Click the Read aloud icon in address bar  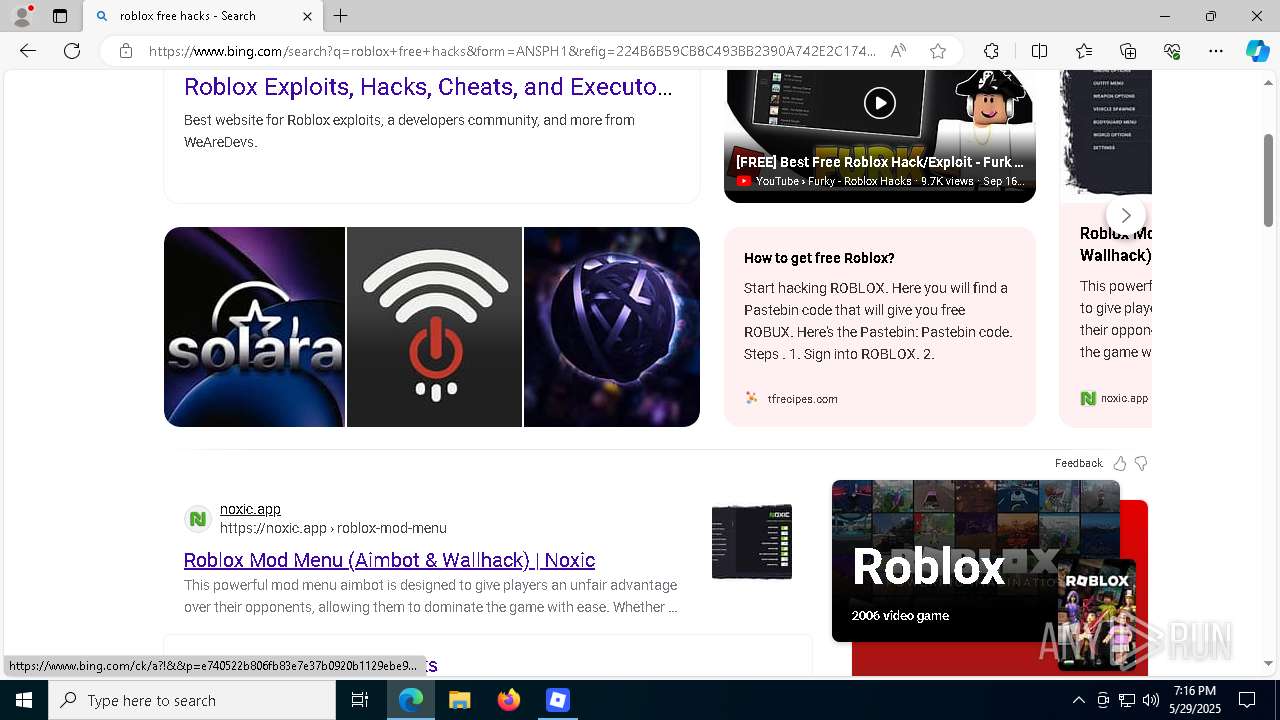(898, 51)
